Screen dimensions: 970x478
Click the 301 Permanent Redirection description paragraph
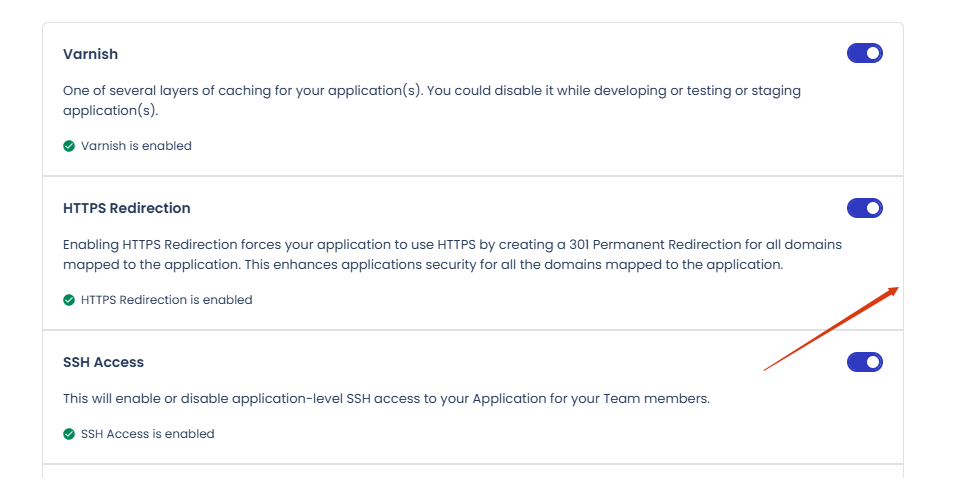(452, 255)
